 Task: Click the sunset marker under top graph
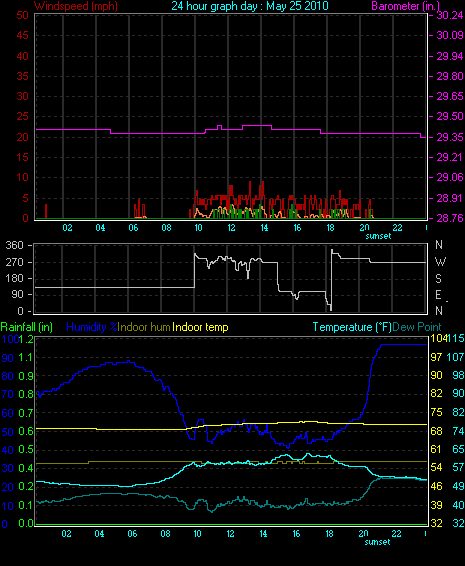(378, 236)
